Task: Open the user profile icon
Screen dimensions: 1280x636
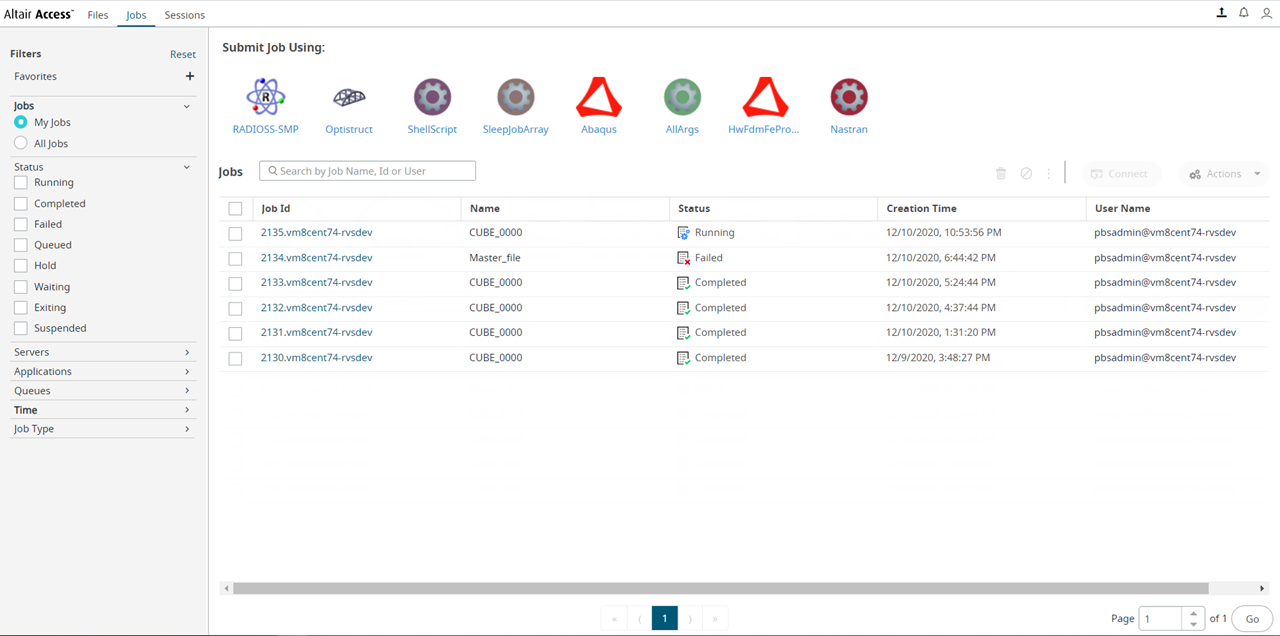Action: click(1267, 13)
